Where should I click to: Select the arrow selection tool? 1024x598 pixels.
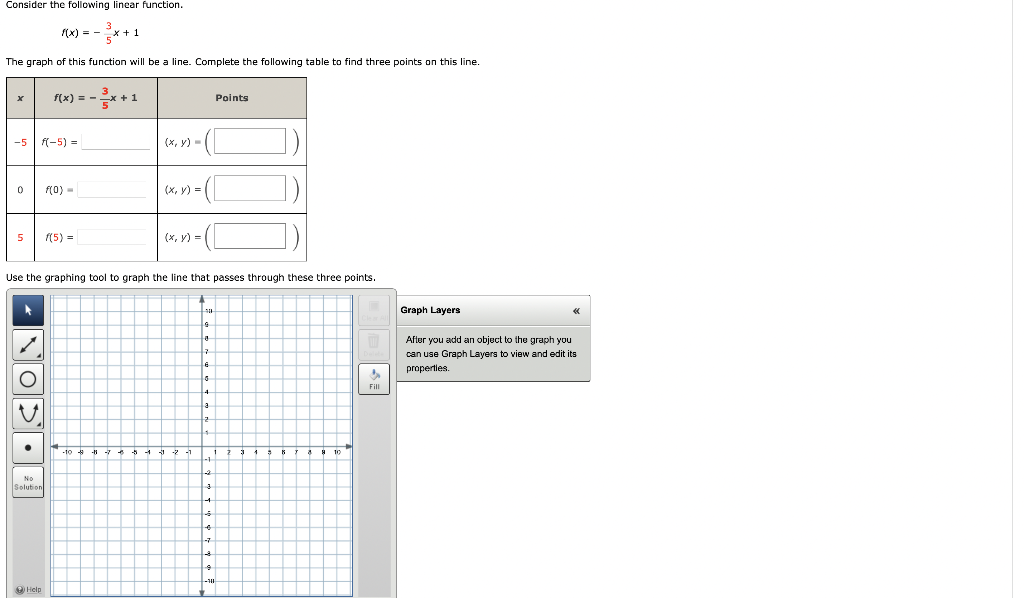pos(27,311)
